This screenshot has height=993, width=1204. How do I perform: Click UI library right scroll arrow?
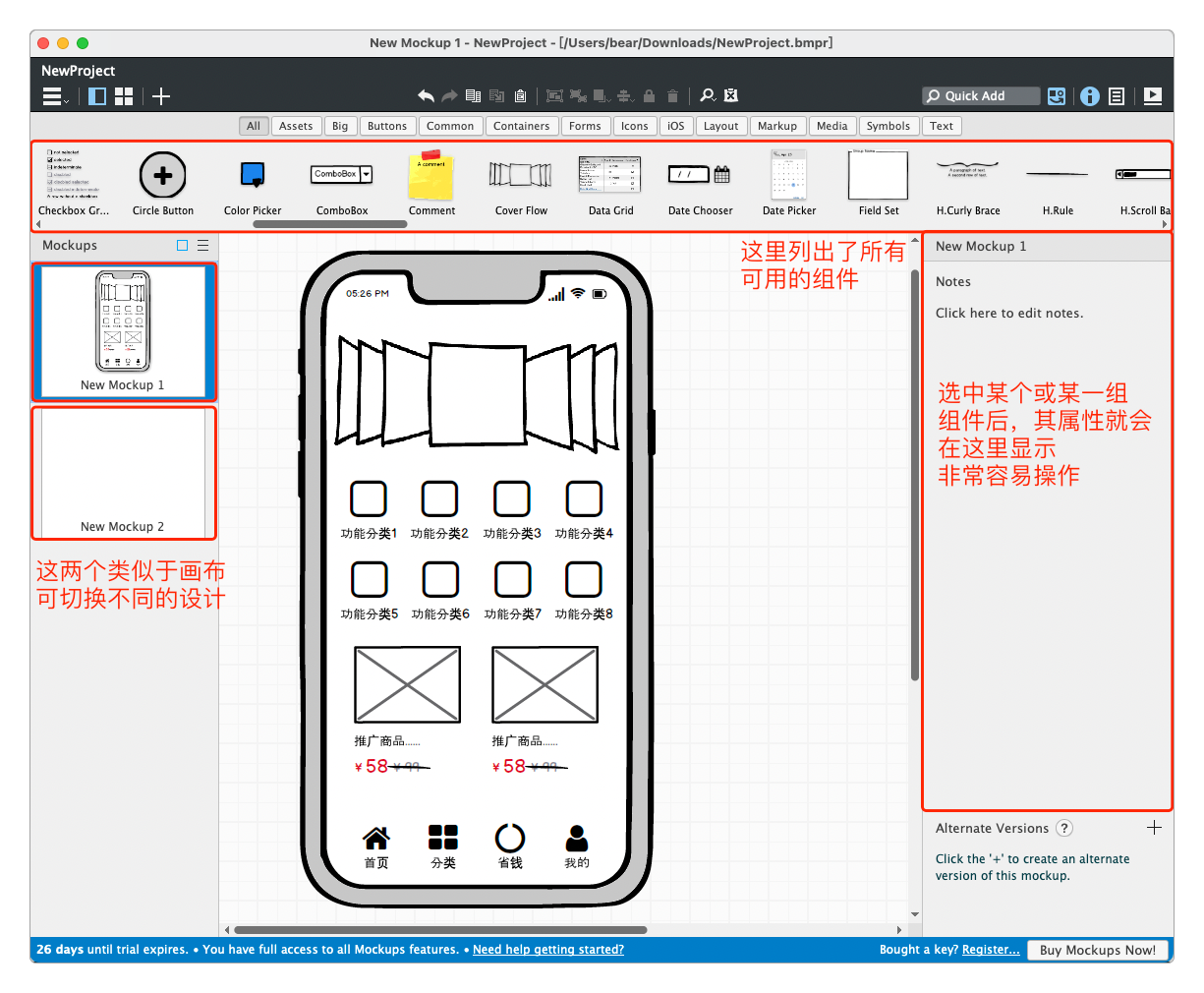point(1165,224)
